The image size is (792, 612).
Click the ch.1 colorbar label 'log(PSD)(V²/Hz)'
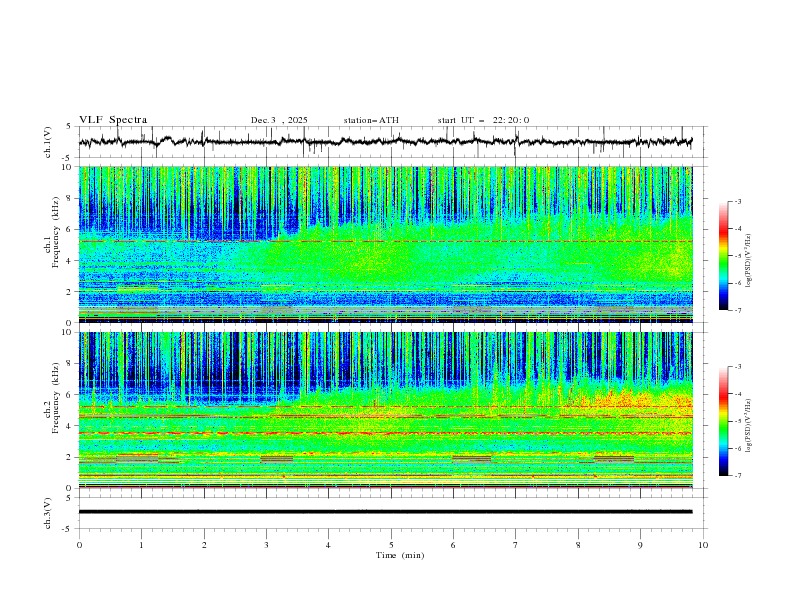tap(748, 261)
